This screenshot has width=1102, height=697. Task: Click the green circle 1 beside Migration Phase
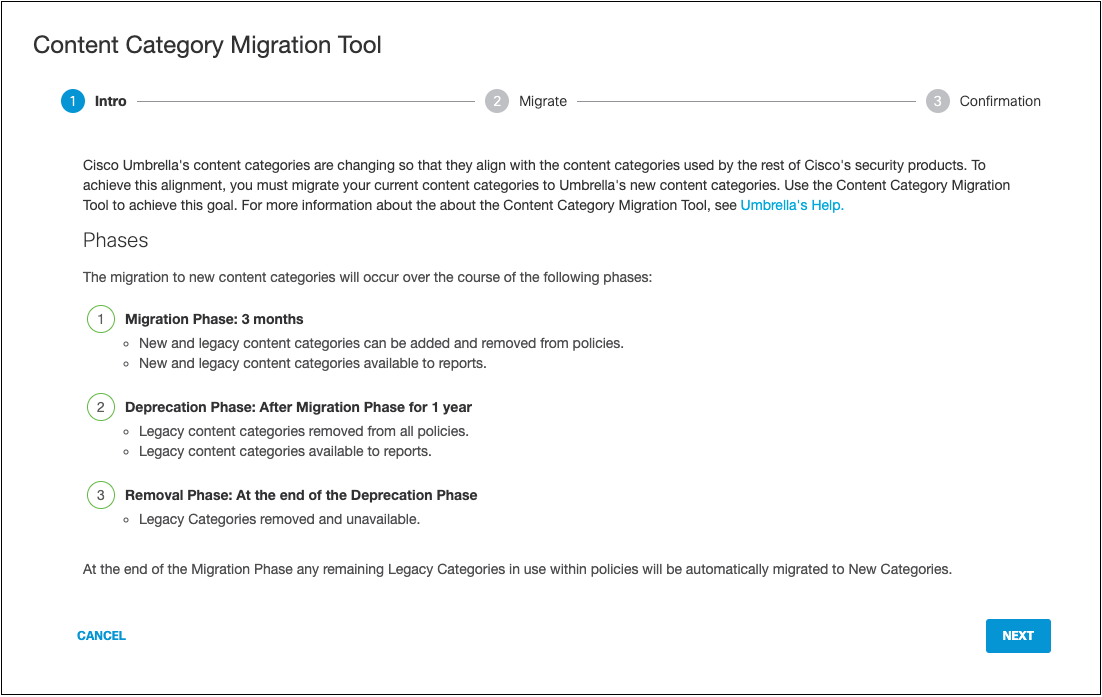pyautogui.click(x=101, y=319)
